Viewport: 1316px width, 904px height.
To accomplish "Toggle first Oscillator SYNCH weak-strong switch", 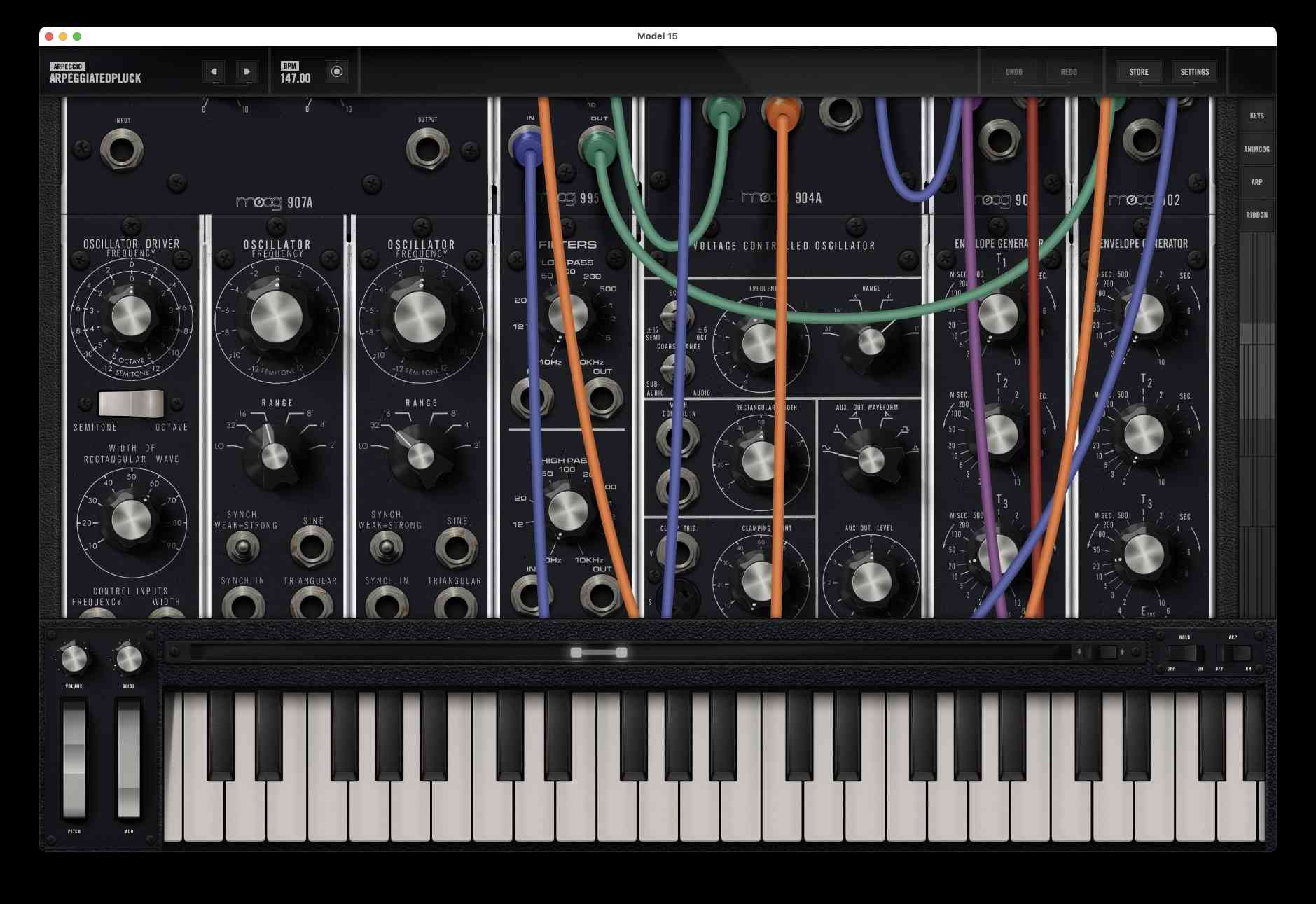I will [242, 547].
